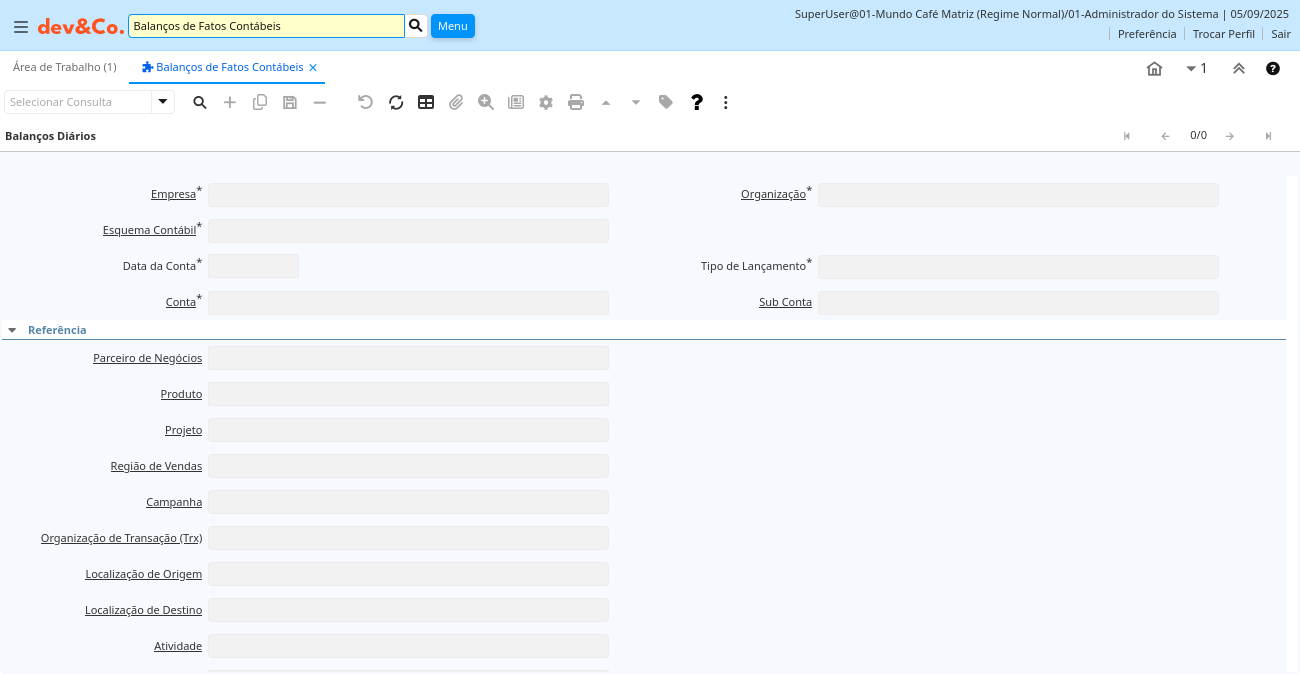
Task: Click the search magnifier next to the lookup box
Action: pyautogui.click(x=416, y=26)
